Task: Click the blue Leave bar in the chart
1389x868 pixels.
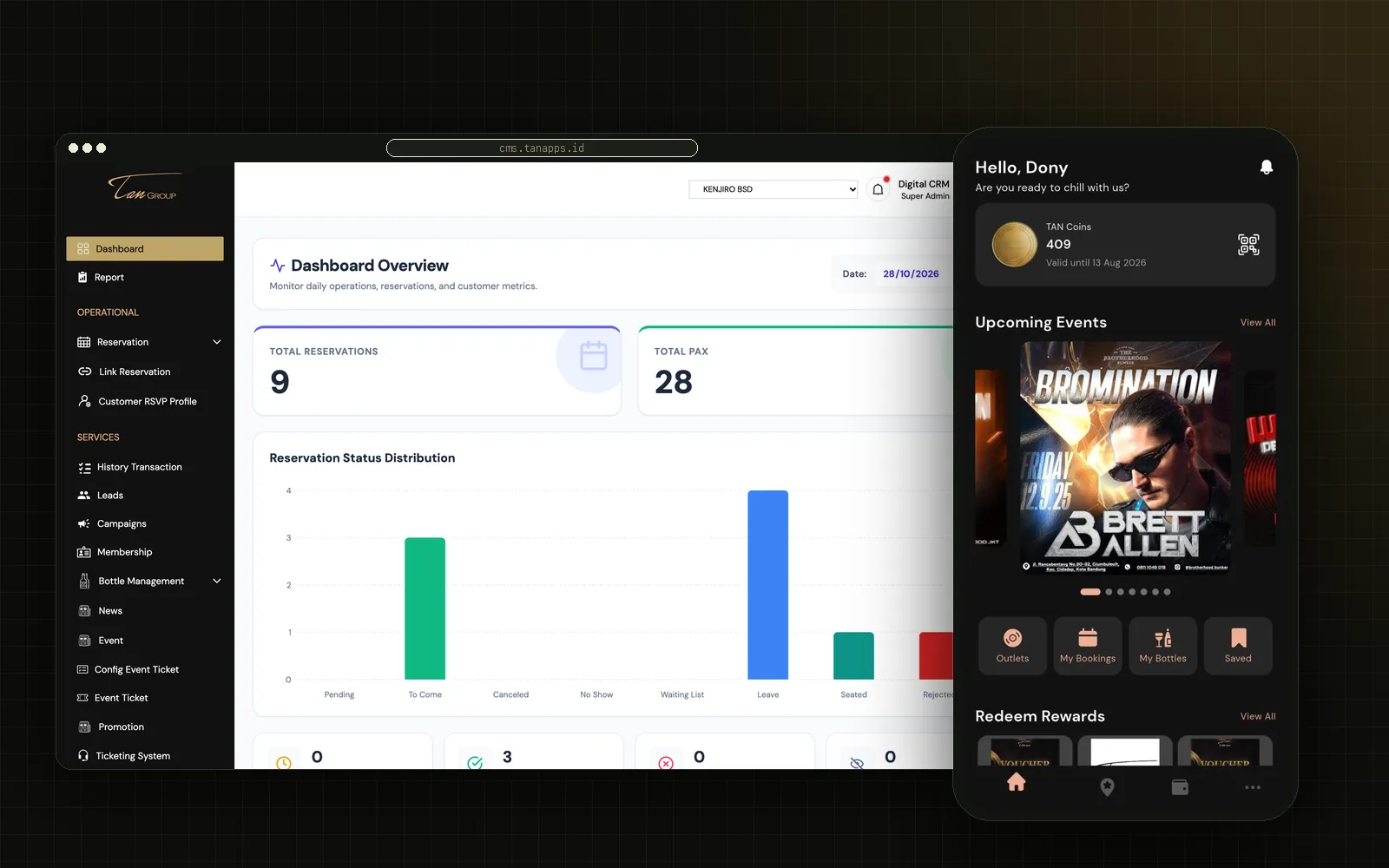Action: (768, 585)
